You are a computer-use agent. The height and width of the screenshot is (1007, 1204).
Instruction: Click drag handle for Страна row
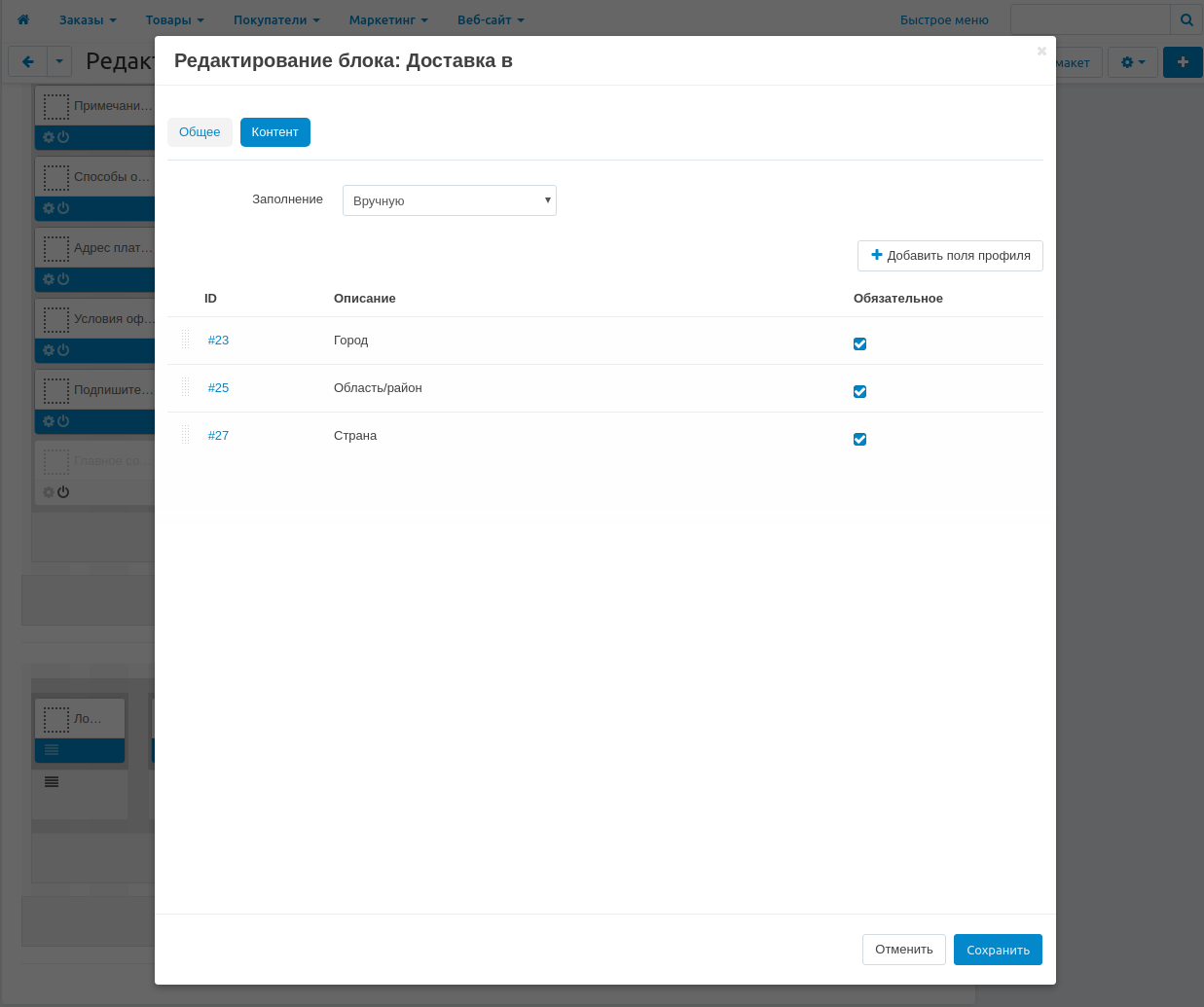[x=185, y=435]
